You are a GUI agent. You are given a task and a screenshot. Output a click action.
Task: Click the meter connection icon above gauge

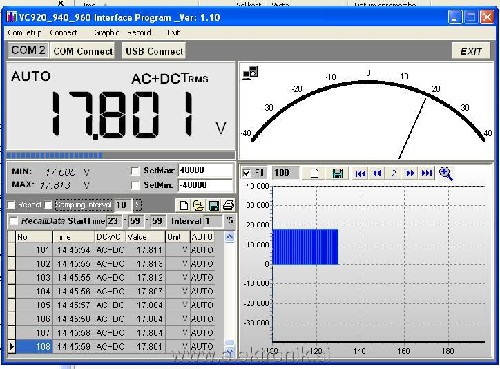[x=251, y=73]
